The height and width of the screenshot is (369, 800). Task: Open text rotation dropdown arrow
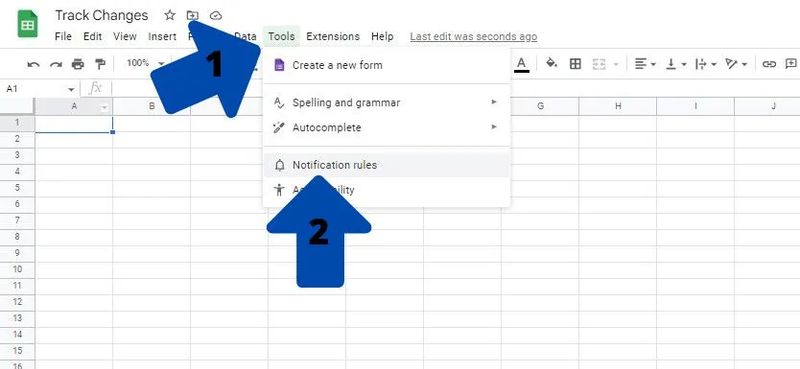click(745, 64)
